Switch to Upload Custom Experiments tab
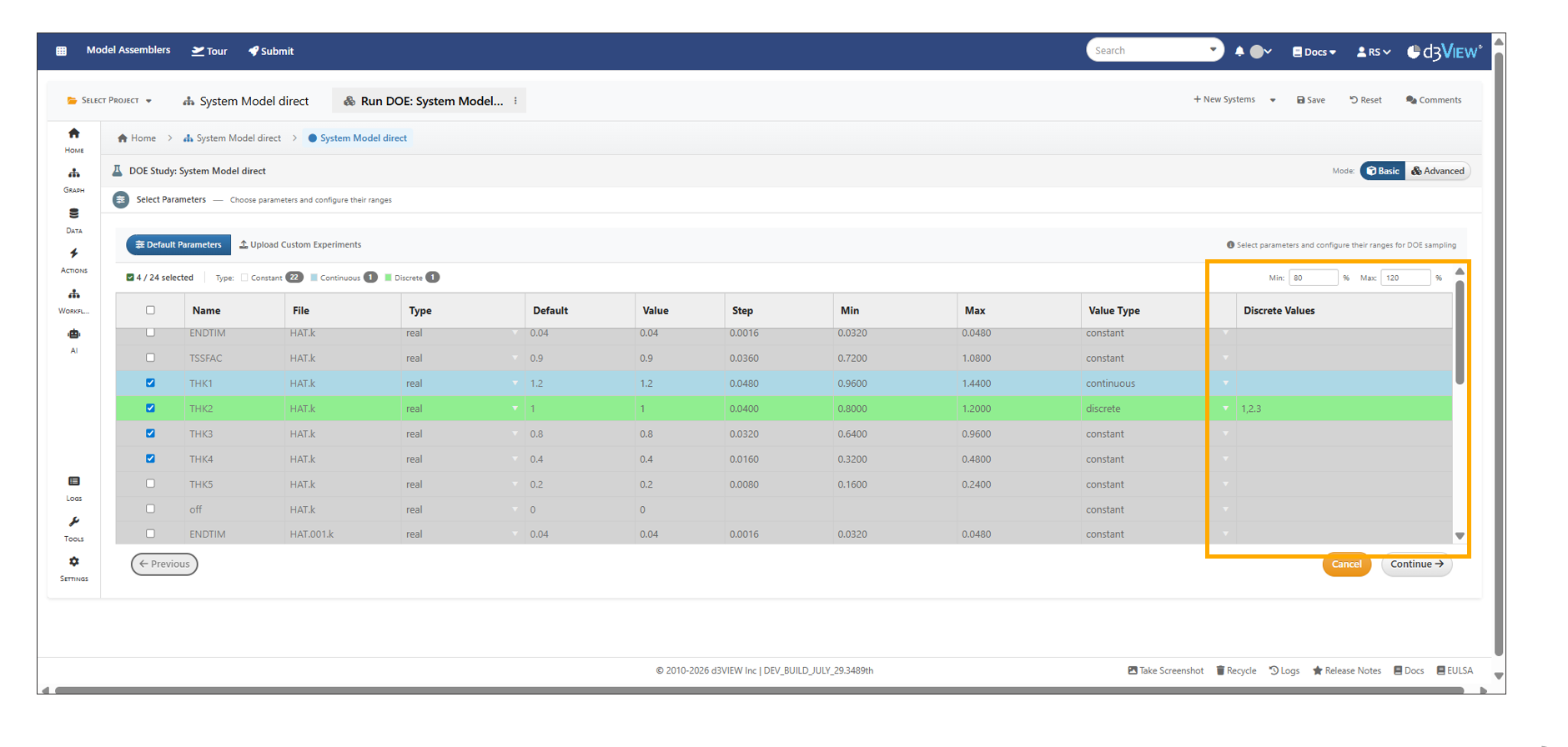The width and height of the screenshot is (1568, 747). coord(300,245)
